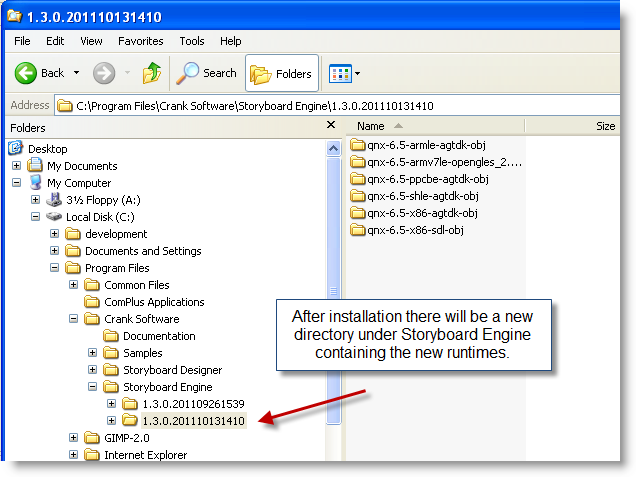The width and height of the screenshot is (636, 477).
Task: Expand 3½ Floppy (A:) node
Action: [35, 200]
